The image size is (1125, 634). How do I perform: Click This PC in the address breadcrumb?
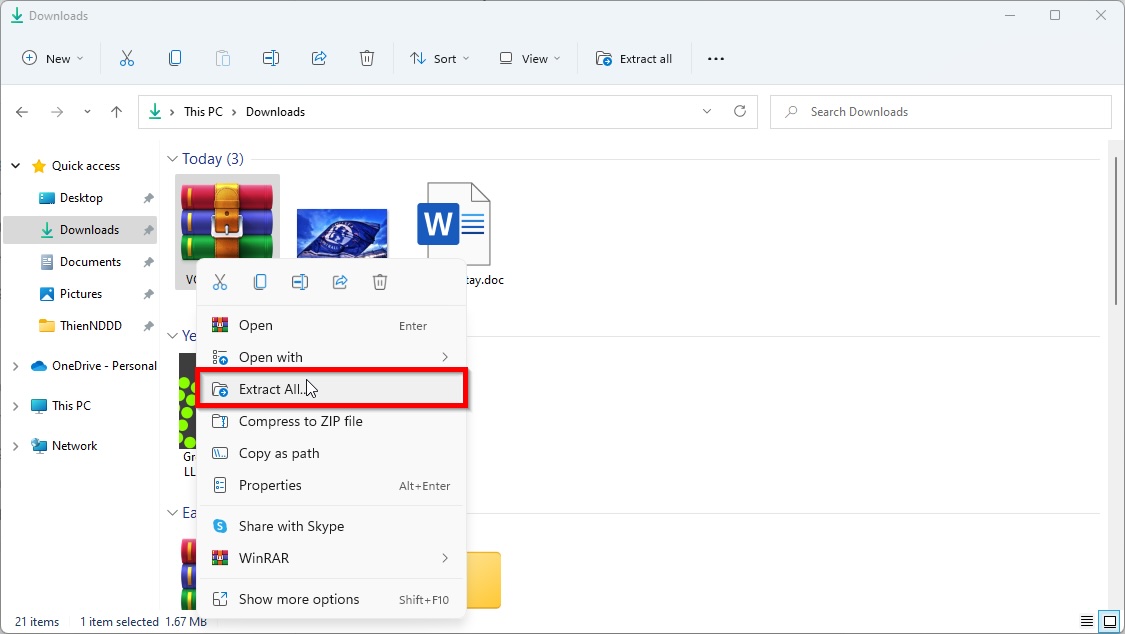coord(203,112)
